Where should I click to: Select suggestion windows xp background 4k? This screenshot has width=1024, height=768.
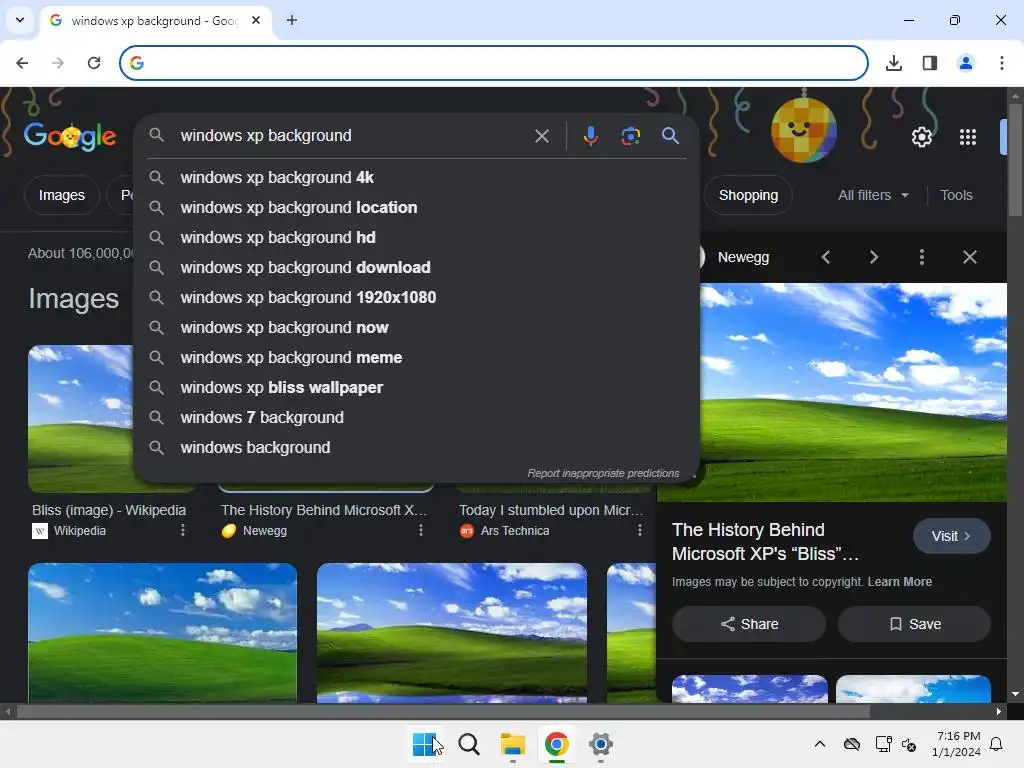coord(417,178)
